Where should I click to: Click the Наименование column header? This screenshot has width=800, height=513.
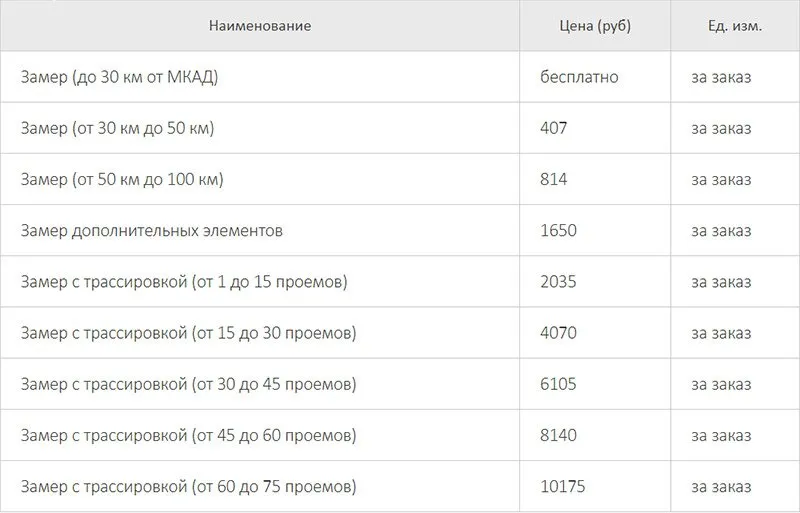coord(260,26)
